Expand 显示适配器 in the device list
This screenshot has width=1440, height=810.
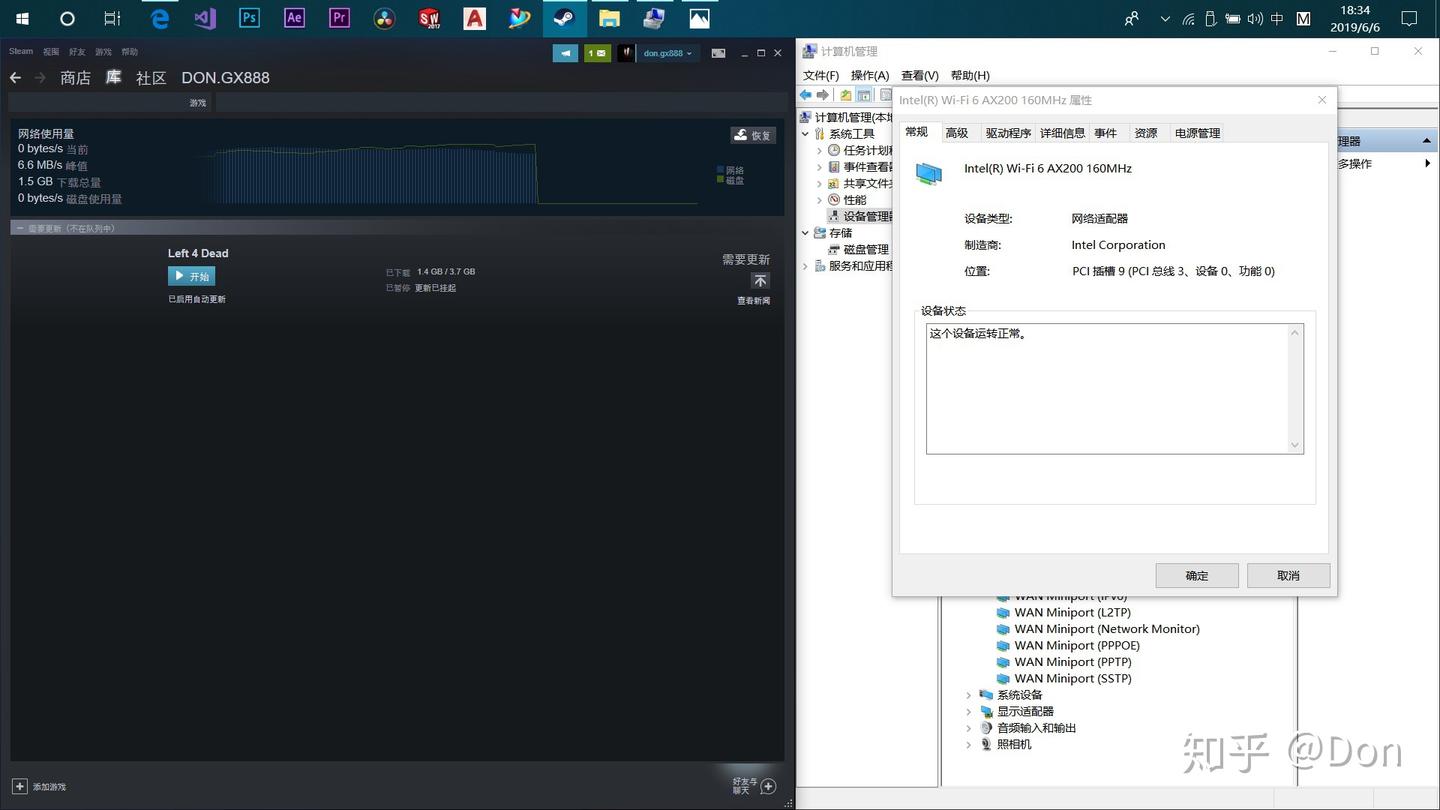pyautogui.click(x=968, y=711)
